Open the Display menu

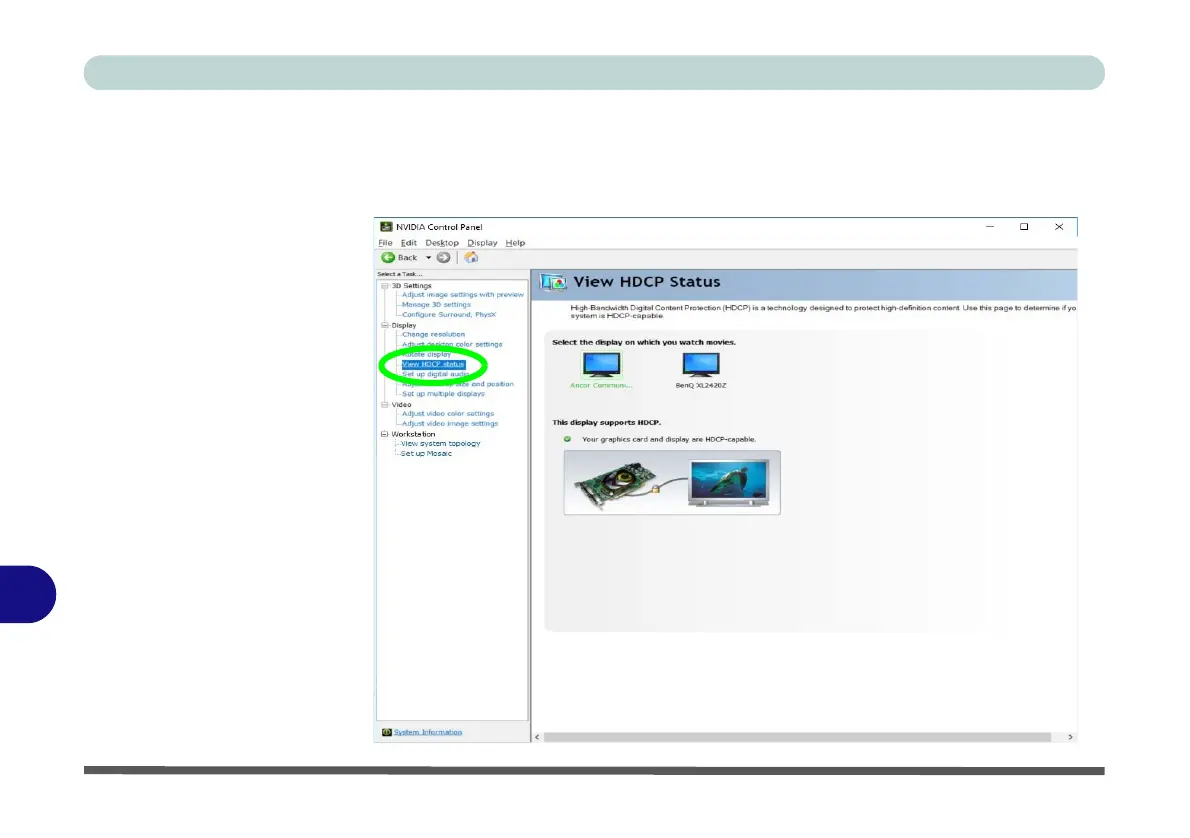coord(482,243)
